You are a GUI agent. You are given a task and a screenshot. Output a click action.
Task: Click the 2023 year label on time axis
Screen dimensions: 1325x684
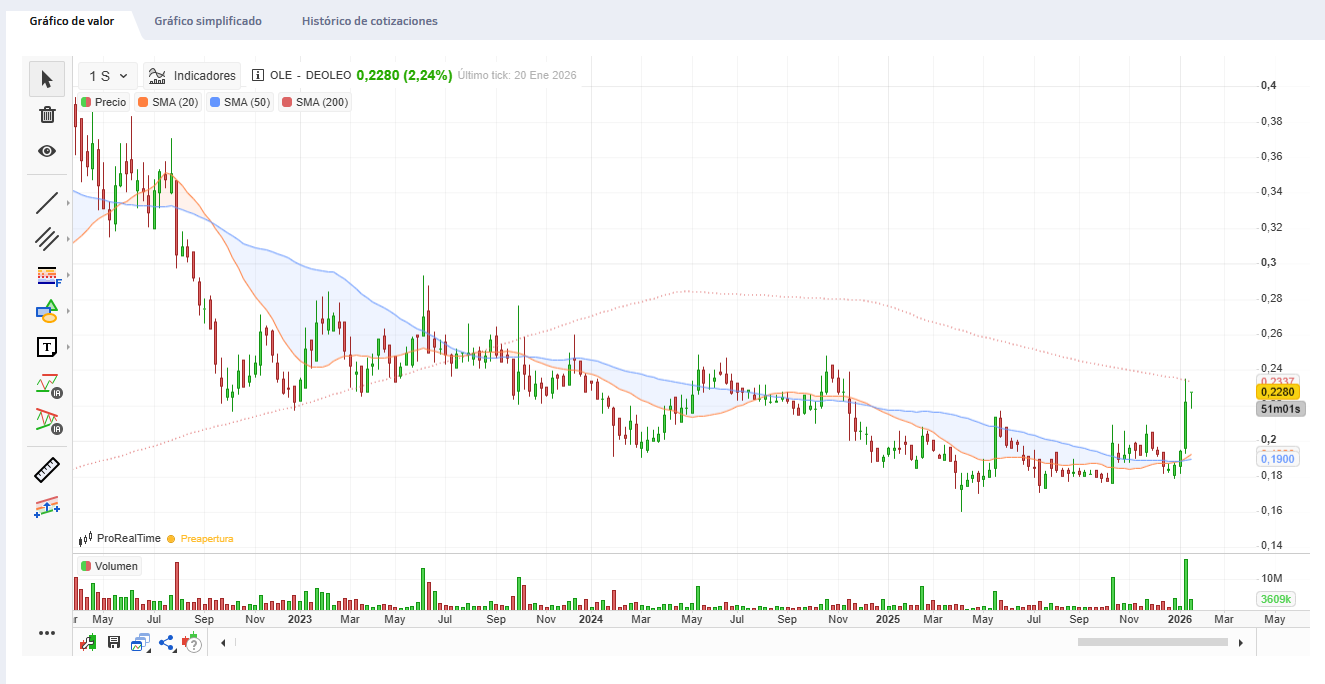[300, 619]
